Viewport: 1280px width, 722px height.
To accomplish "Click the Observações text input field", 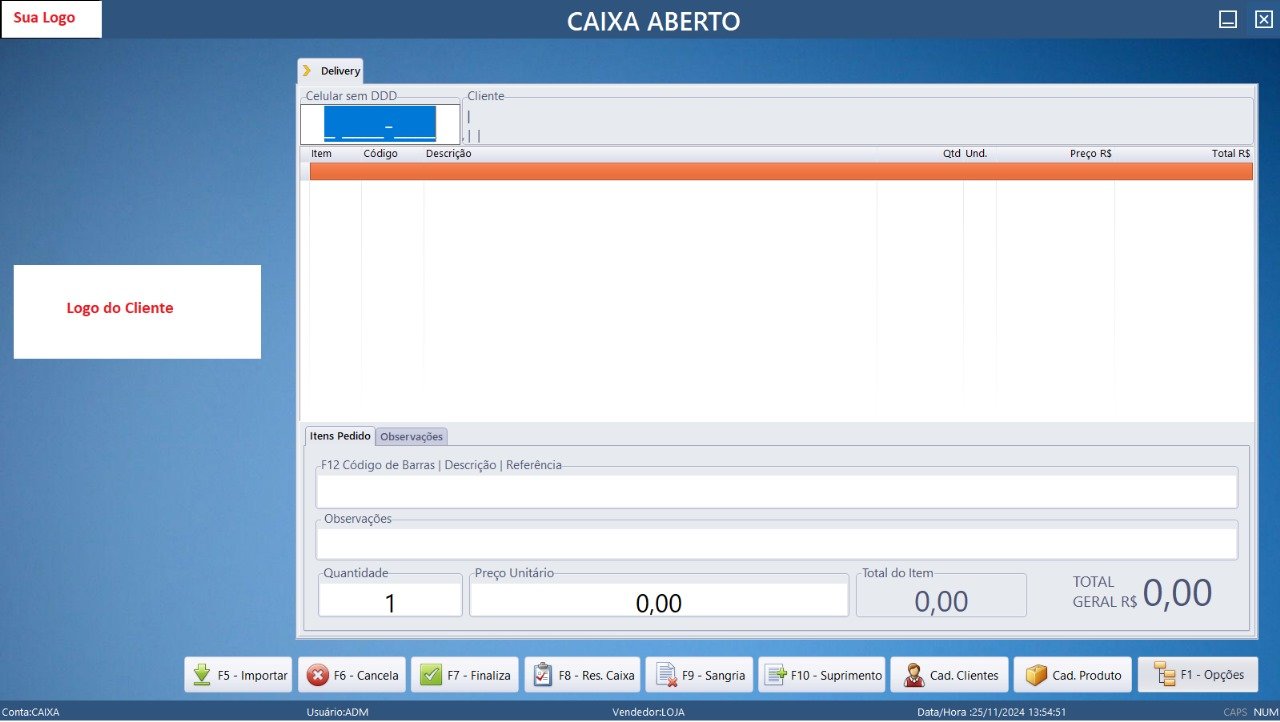I will tap(776, 543).
